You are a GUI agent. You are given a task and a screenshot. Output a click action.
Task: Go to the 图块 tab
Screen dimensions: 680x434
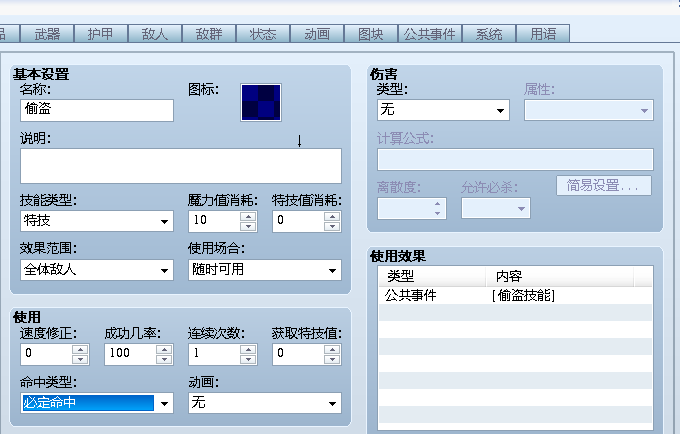[x=371, y=34]
